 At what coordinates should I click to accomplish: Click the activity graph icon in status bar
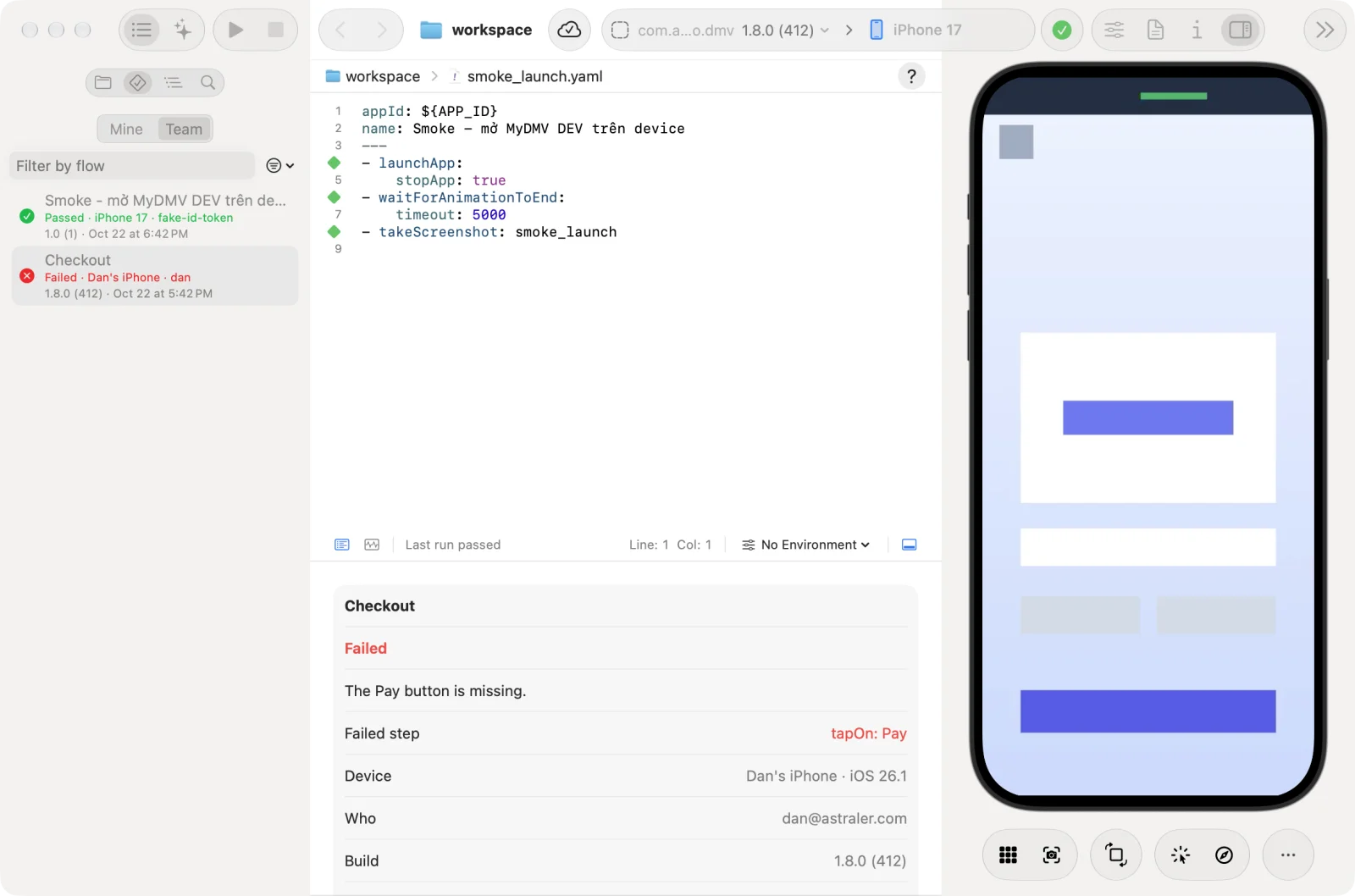[372, 545]
